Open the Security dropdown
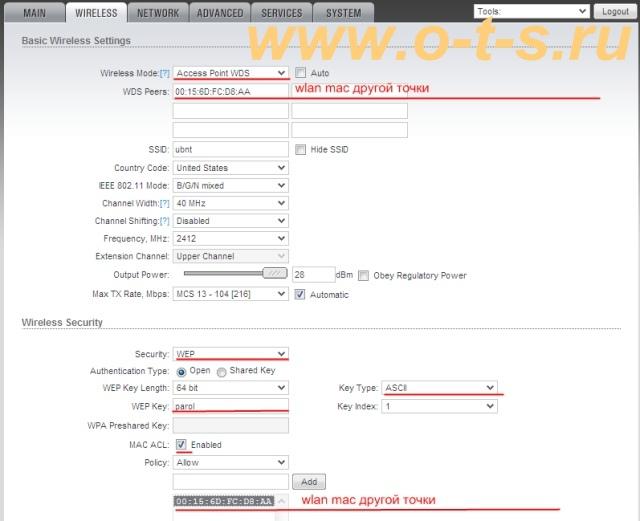This screenshot has width=640, height=521. pos(231,354)
